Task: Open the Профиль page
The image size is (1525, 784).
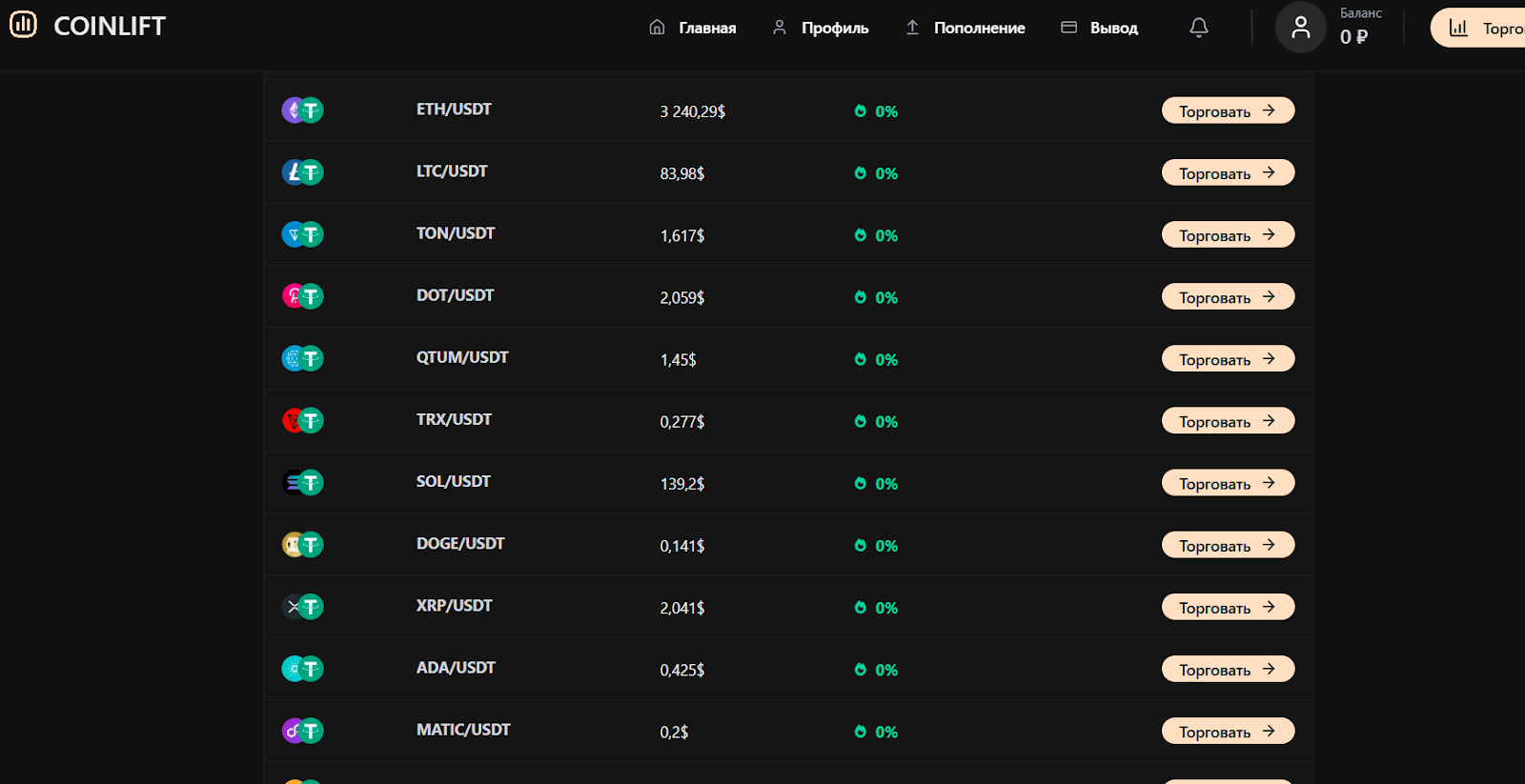Action: [821, 28]
